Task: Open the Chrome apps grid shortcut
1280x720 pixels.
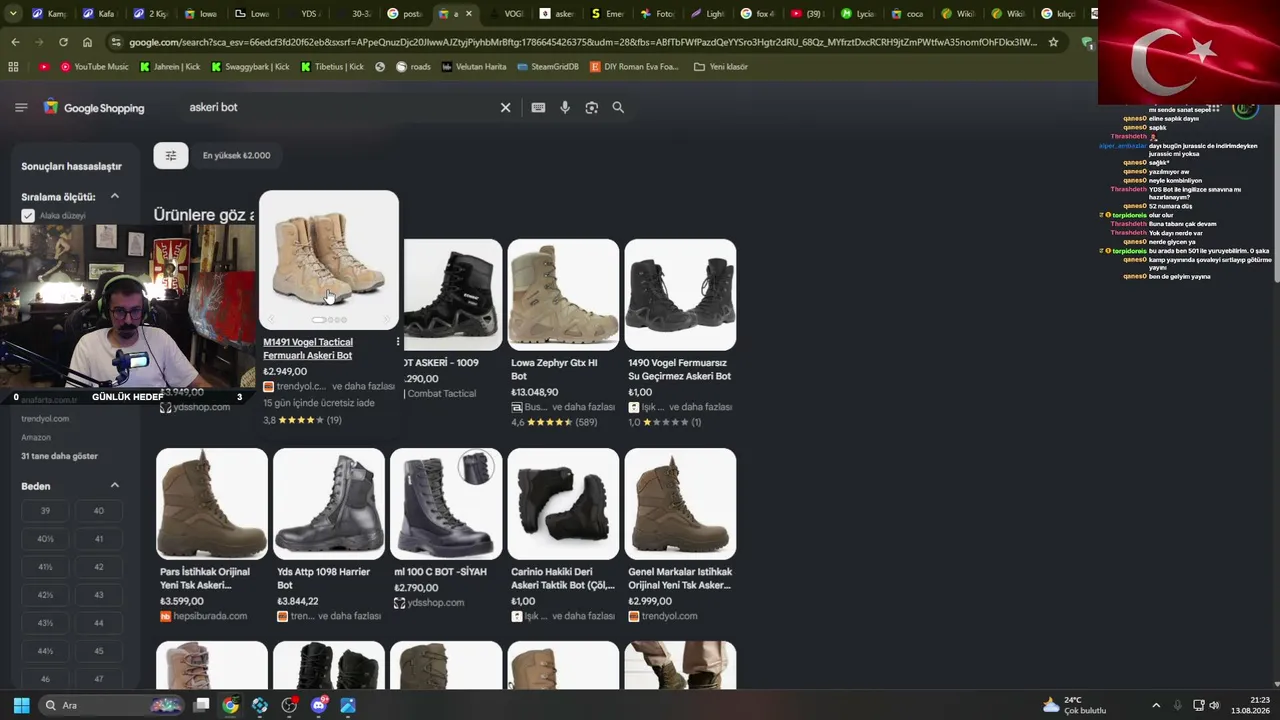Action: click(x=13, y=67)
